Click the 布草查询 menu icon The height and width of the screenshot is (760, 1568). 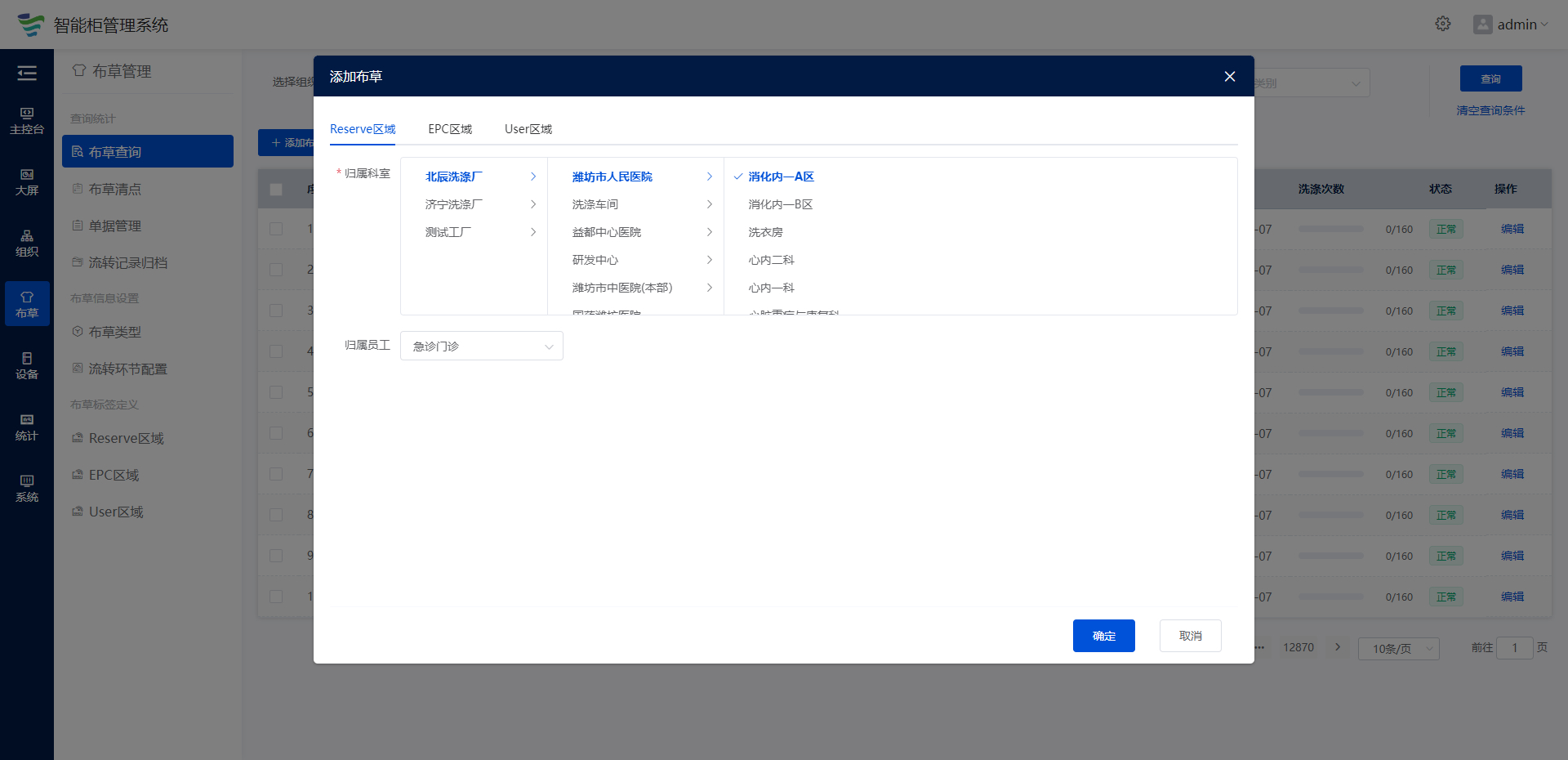(x=78, y=151)
